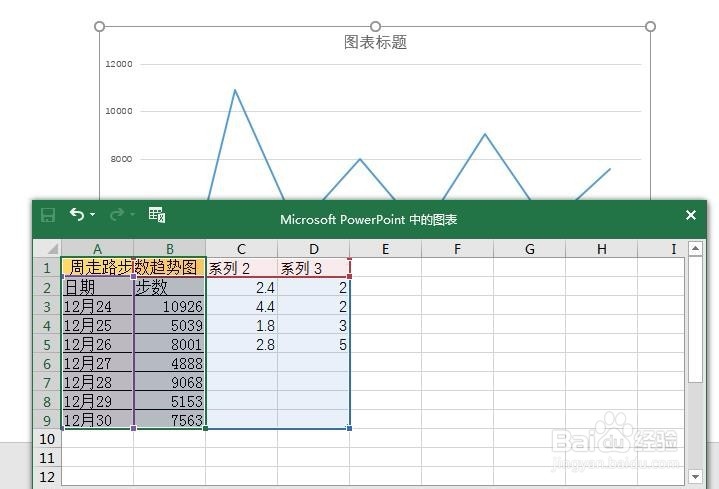The width and height of the screenshot is (719, 489).
Task: Select cell with date 12月28
Action: point(97,382)
